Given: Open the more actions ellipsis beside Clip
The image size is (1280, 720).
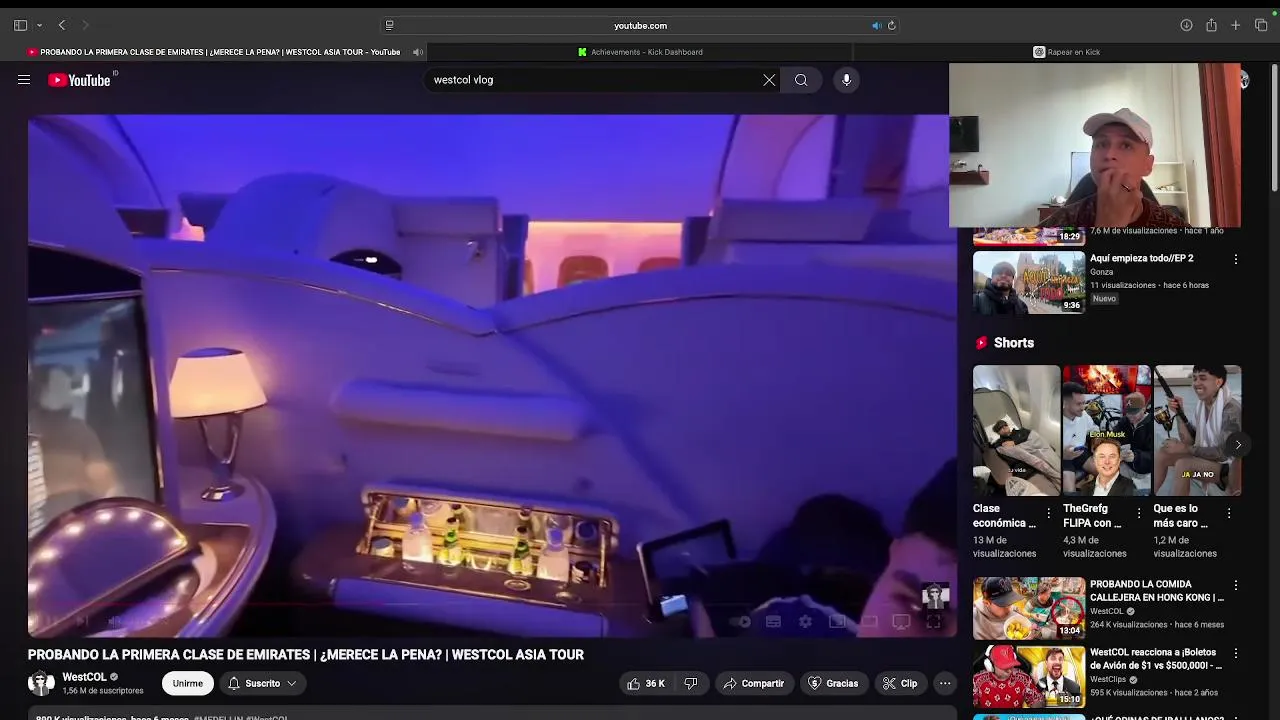Looking at the screenshot, I should tap(945, 683).
